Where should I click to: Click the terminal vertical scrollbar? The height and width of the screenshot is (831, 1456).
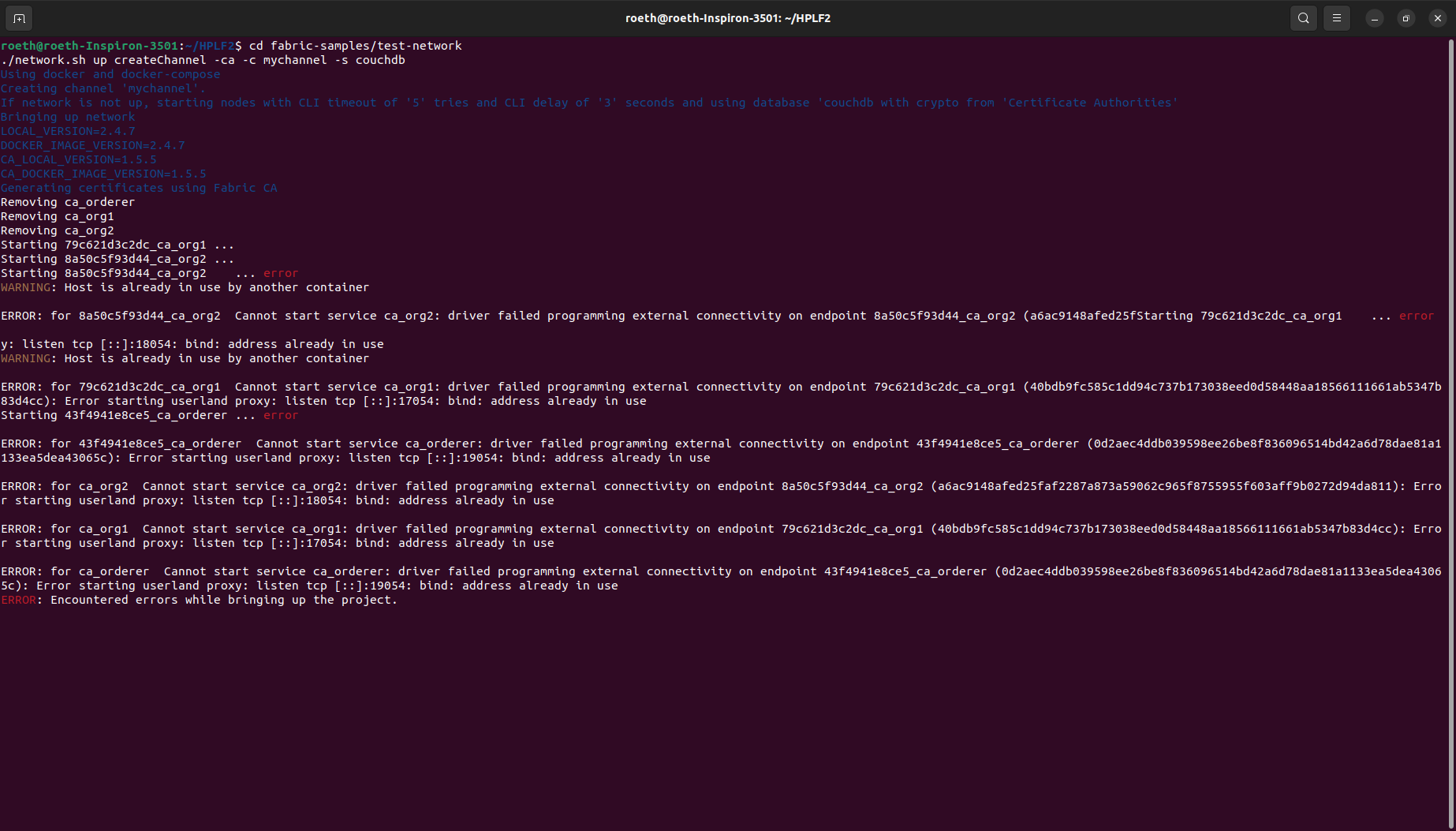click(1451, 432)
